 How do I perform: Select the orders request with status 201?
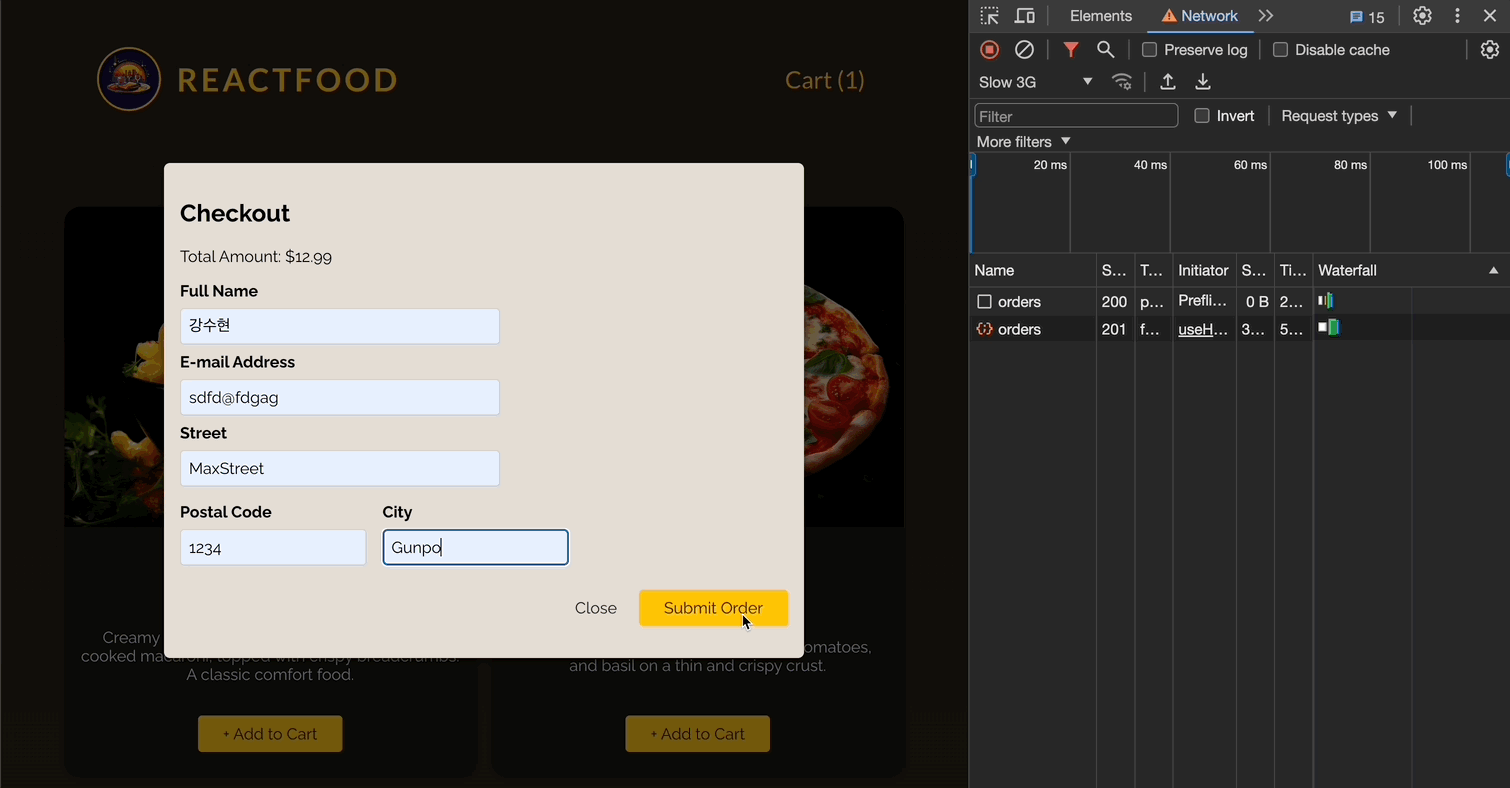(1239, 329)
